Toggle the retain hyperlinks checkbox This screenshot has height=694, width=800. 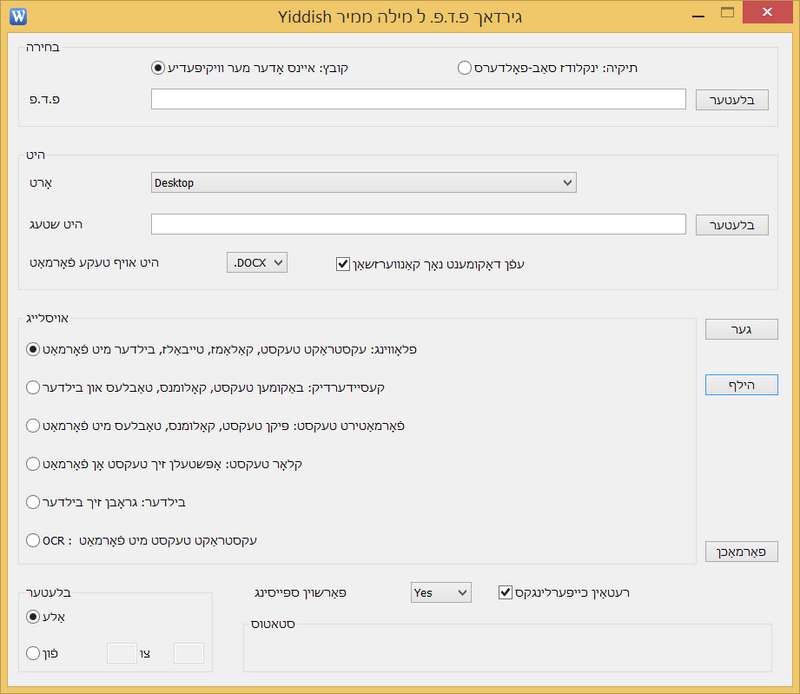[x=505, y=593]
